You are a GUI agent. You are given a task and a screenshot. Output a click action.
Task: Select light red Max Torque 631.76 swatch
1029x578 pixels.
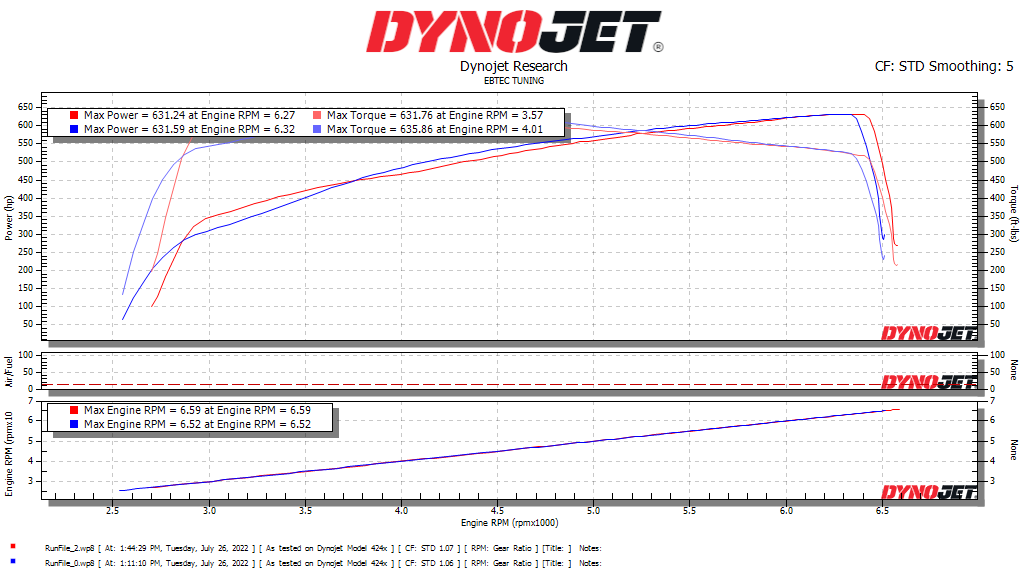click(317, 116)
